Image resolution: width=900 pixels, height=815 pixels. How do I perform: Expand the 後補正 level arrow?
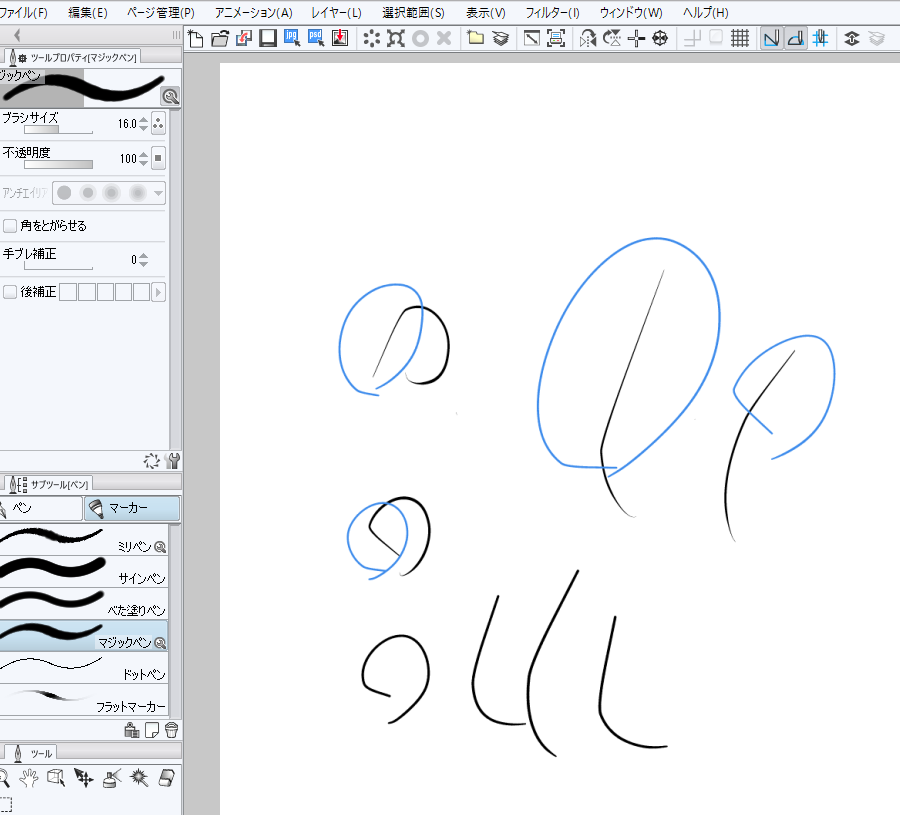(x=158, y=292)
